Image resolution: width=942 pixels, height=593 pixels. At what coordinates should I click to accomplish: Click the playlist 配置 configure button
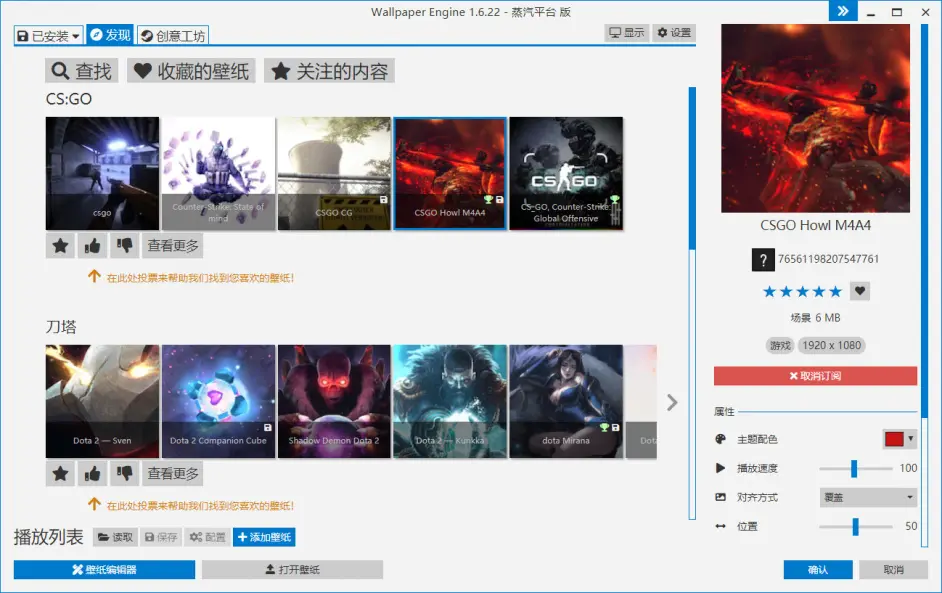pyautogui.click(x=207, y=537)
